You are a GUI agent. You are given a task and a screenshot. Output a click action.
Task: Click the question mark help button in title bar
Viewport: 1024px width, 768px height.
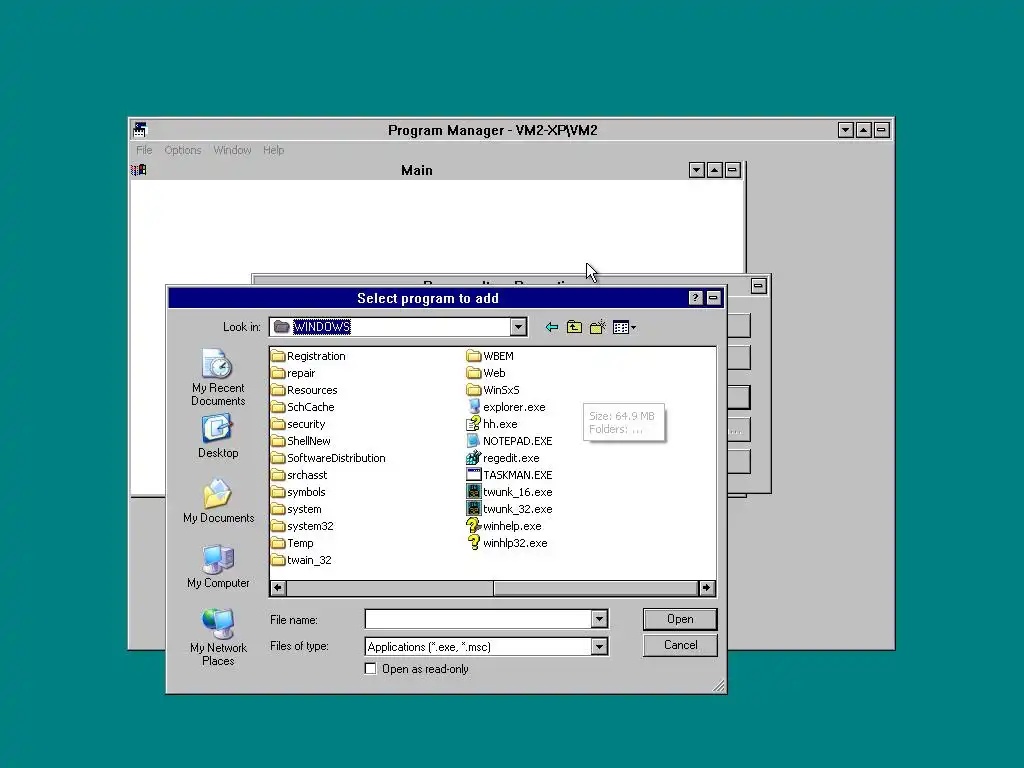696,298
